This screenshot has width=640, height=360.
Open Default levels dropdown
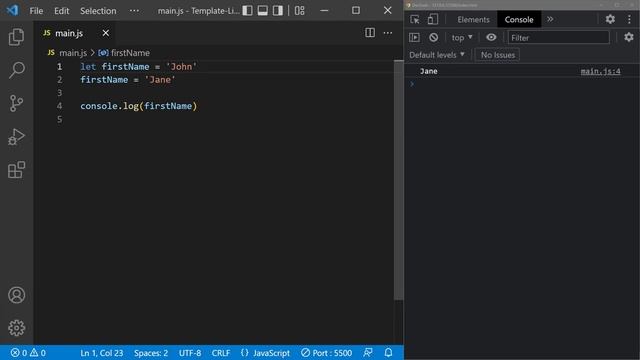click(x=437, y=55)
